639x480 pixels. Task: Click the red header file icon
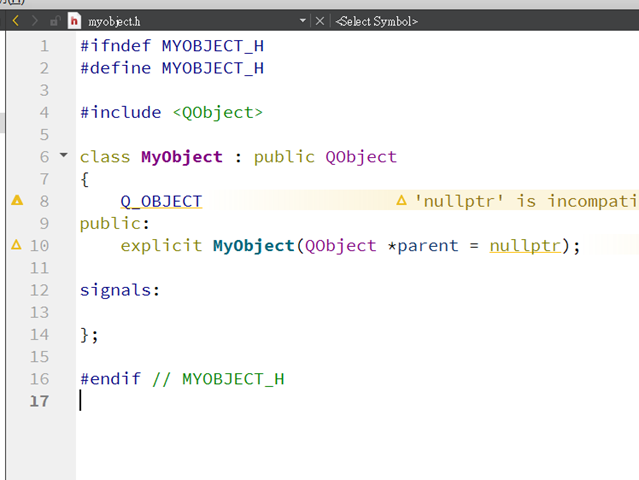click(74, 20)
